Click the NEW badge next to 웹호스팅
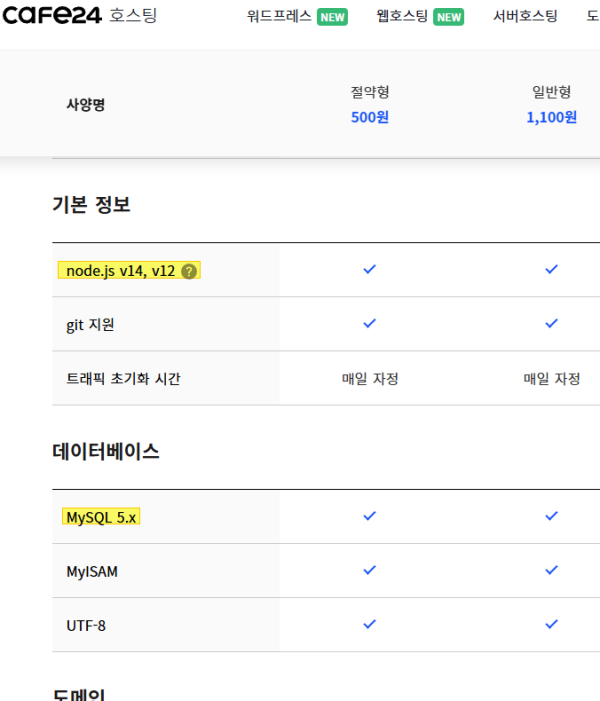Screen dimensions: 600x701 449,17
